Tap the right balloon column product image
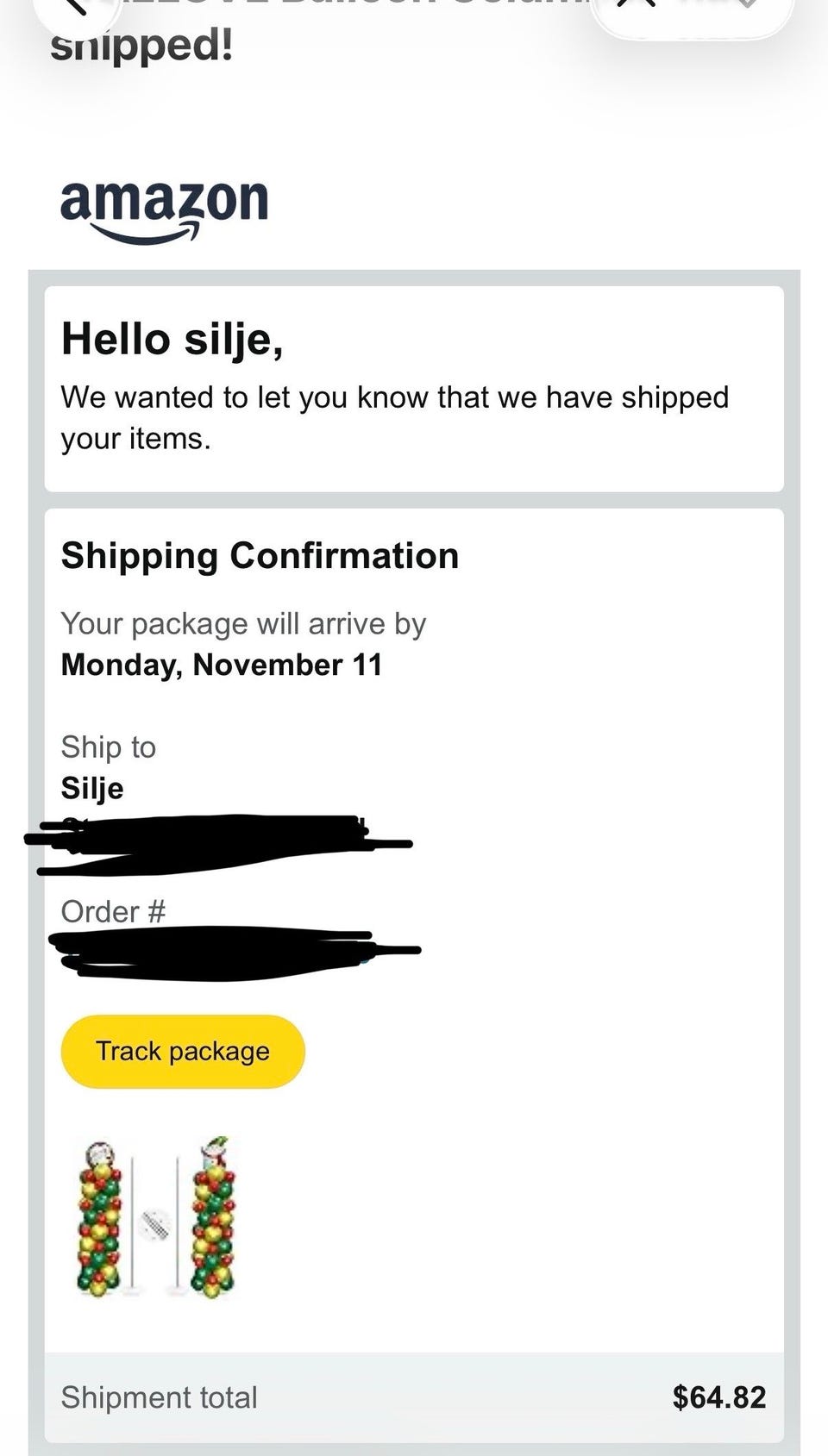The image size is (828, 1456). pos(212,1217)
